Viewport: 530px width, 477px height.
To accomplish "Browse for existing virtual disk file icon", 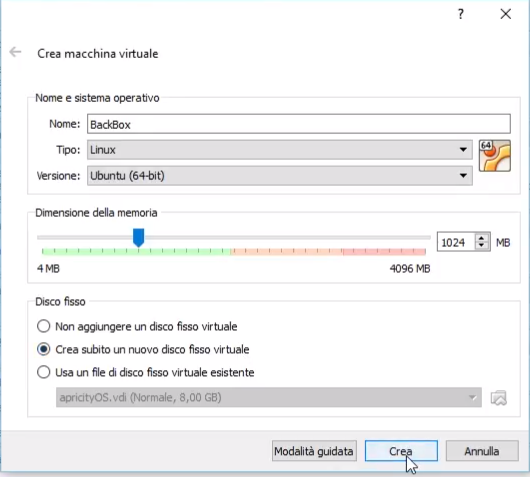I will click(x=499, y=398).
